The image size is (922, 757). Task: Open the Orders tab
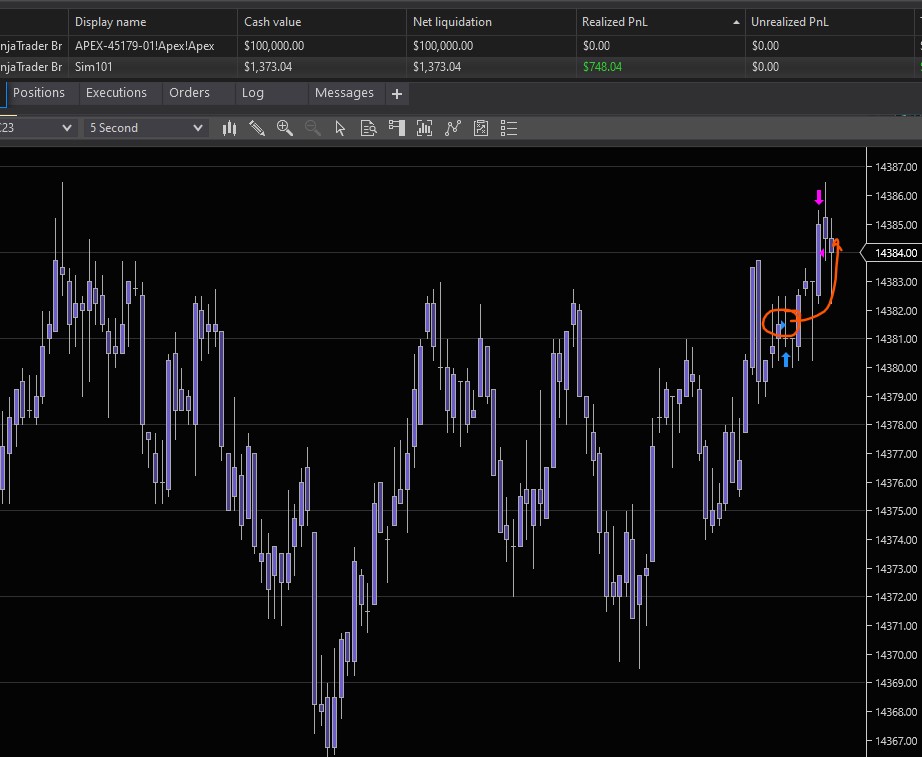point(189,93)
